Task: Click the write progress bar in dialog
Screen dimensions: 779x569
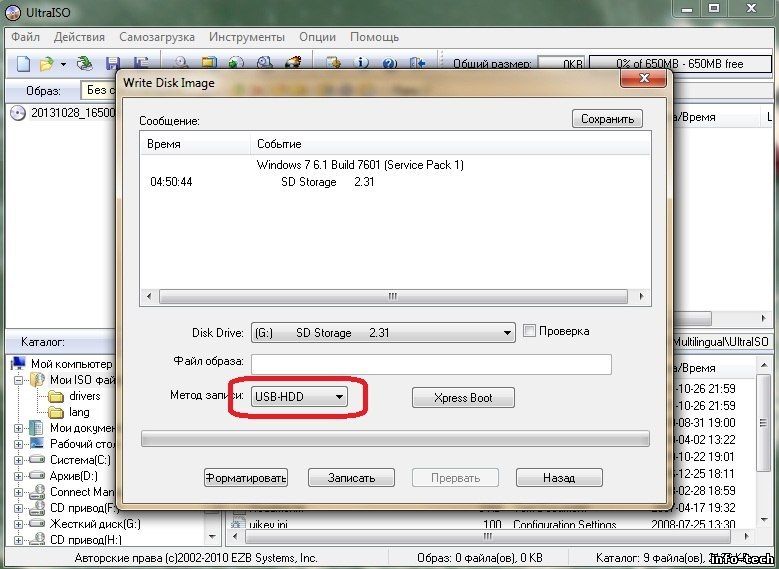Action: [395, 439]
